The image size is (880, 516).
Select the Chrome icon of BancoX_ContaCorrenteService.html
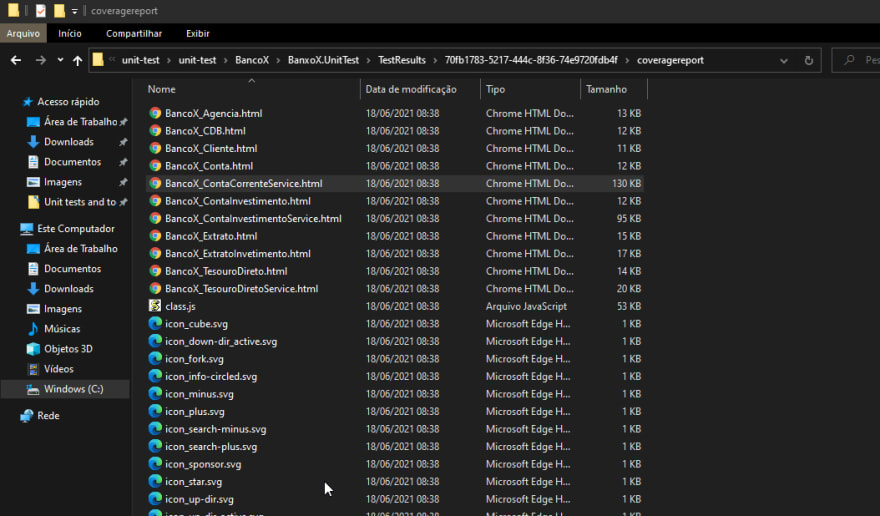[x=155, y=184]
